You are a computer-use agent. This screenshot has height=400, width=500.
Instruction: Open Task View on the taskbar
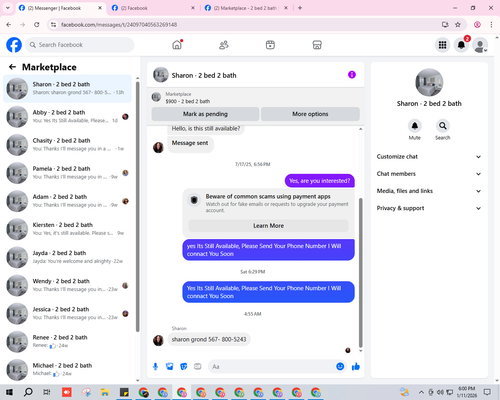click(x=47, y=392)
